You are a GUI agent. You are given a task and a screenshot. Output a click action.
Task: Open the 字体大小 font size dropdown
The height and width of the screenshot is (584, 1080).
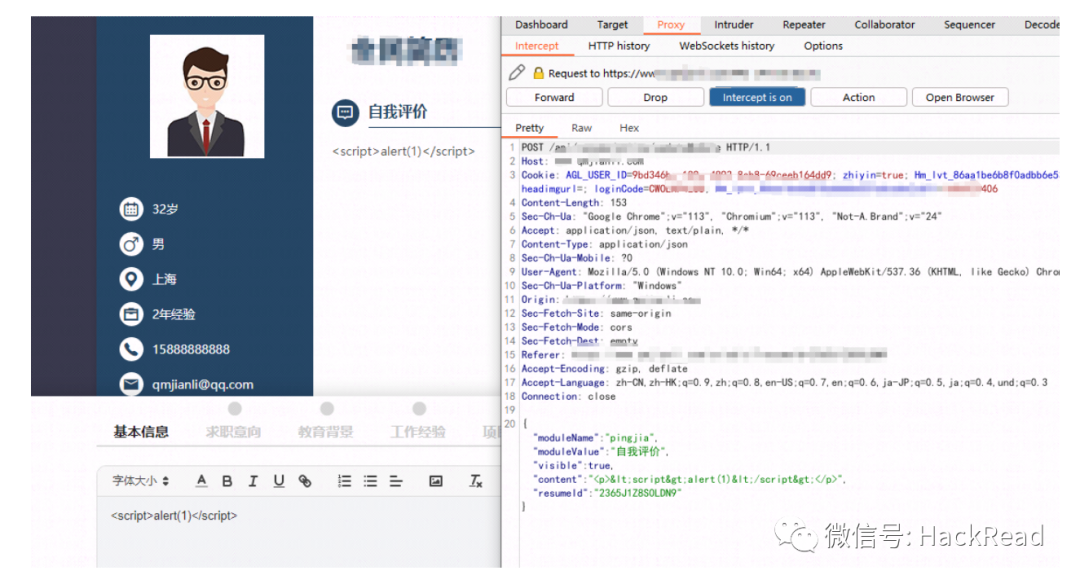(141, 481)
